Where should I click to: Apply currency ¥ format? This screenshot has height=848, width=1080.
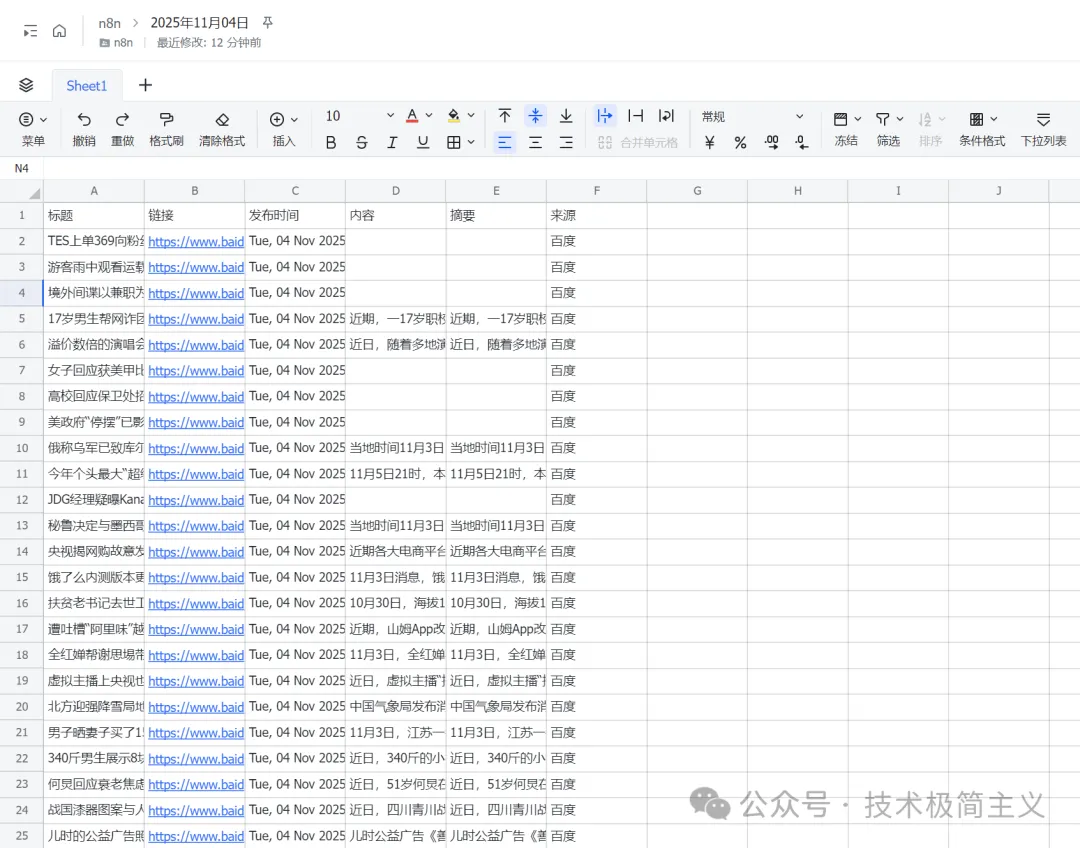pyautogui.click(x=710, y=143)
